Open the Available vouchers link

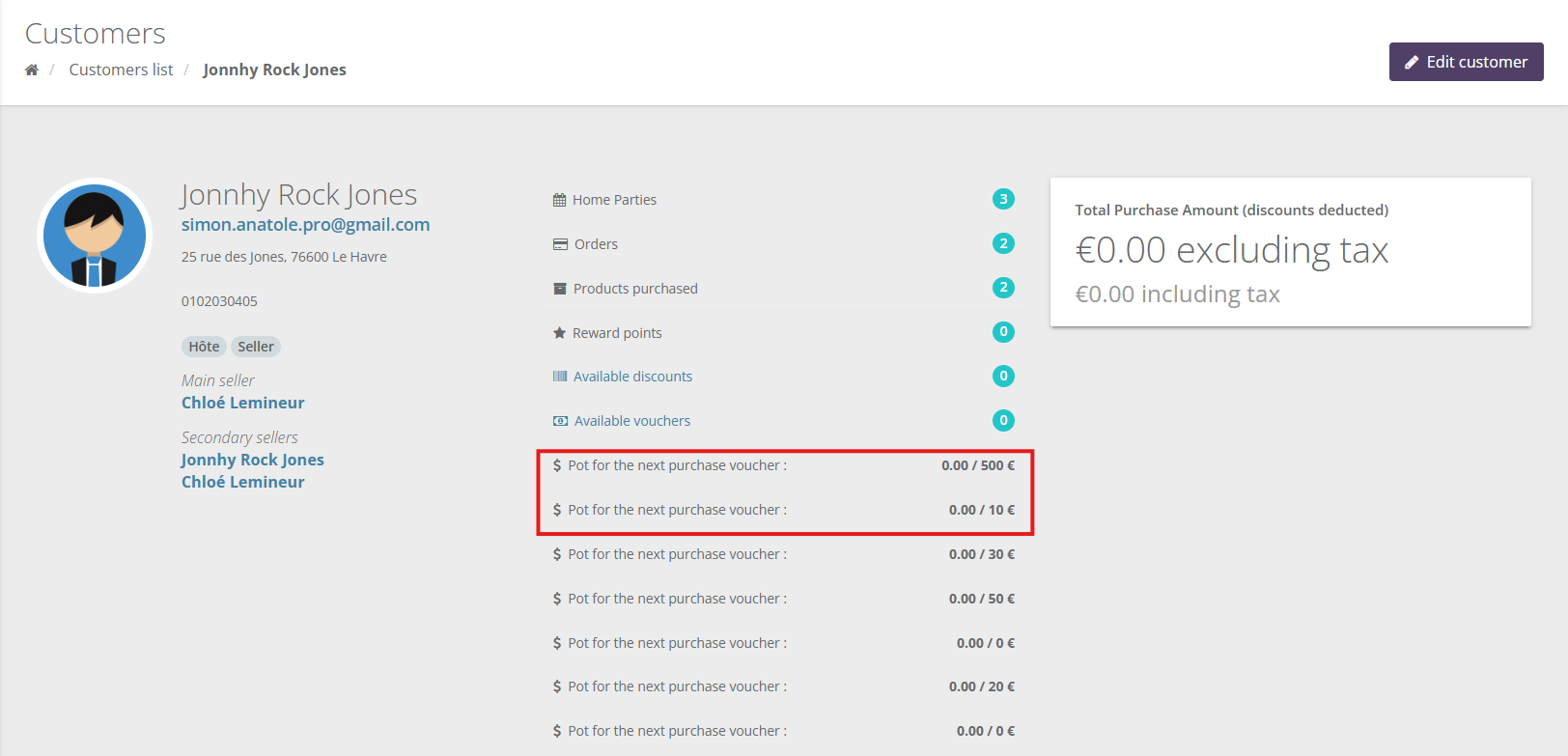(632, 421)
